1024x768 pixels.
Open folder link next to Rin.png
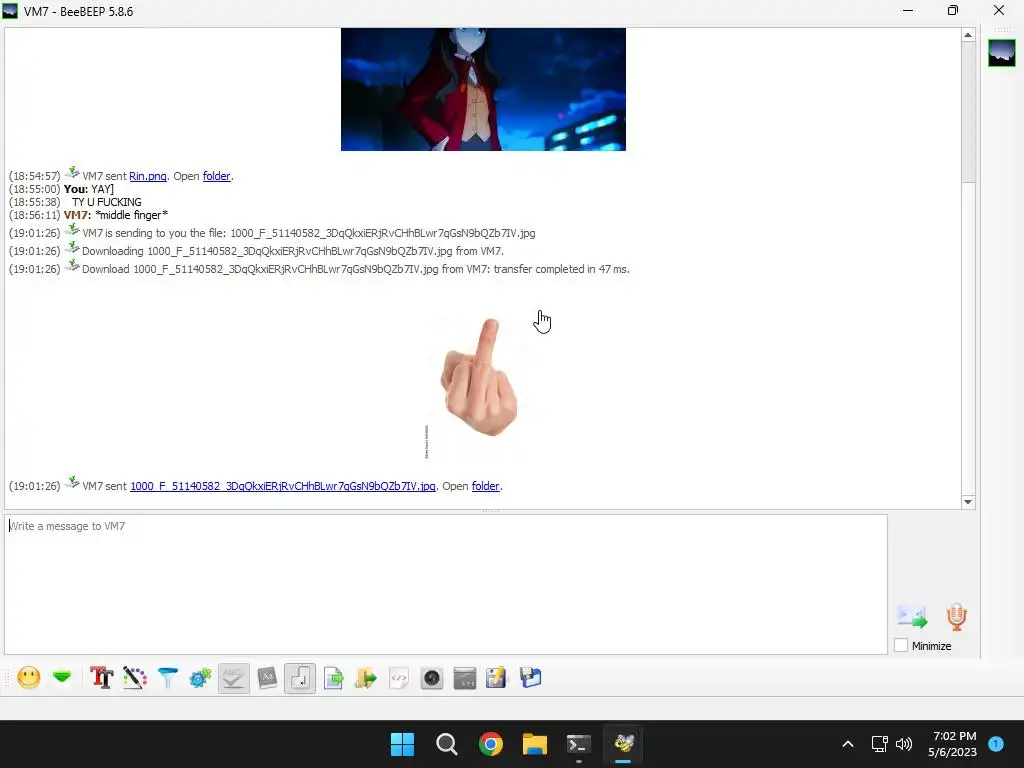pyautogui.click(x=216, y=176)
